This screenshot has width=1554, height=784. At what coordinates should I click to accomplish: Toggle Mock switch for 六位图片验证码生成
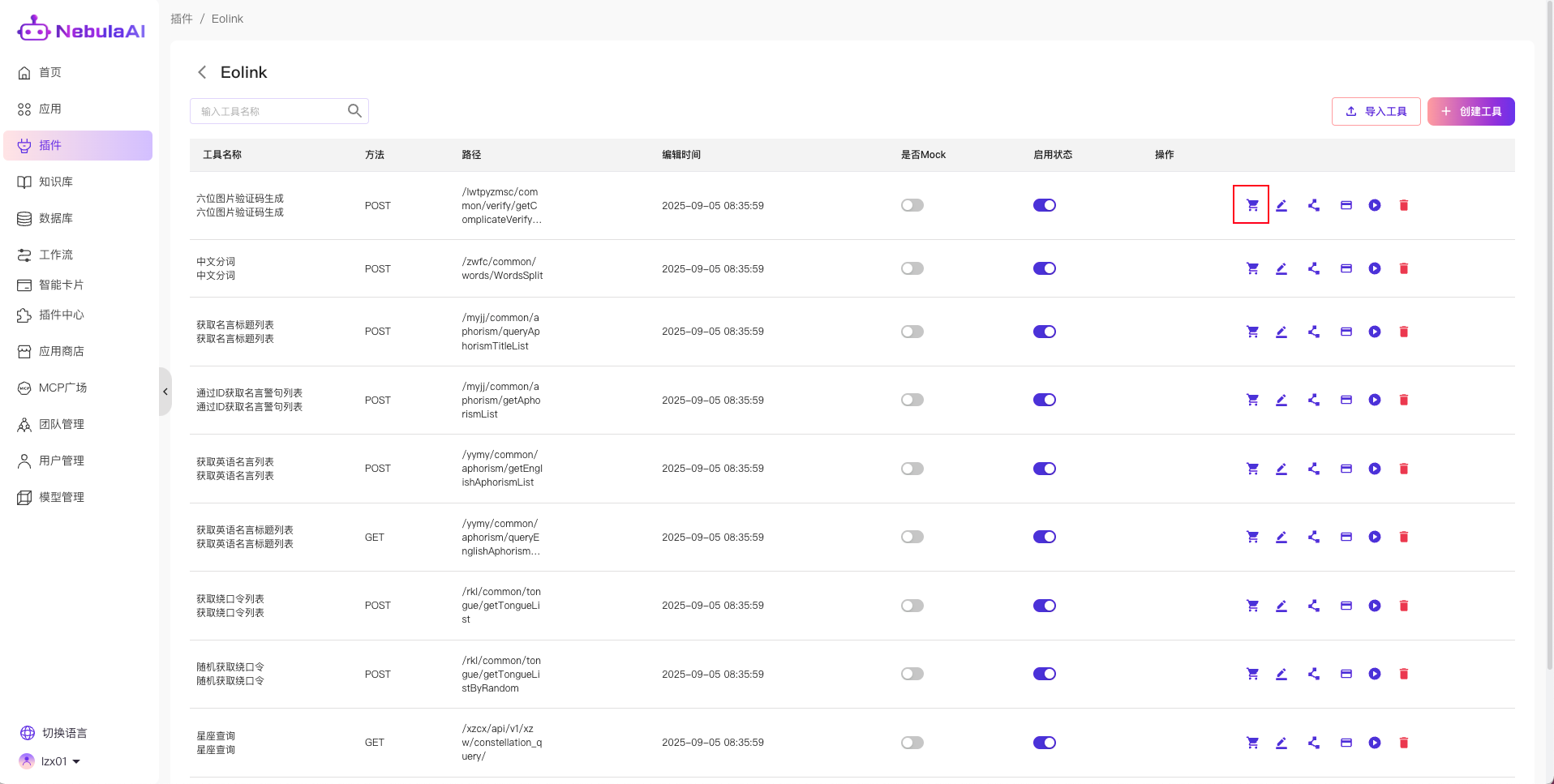[x=912, y=205]
